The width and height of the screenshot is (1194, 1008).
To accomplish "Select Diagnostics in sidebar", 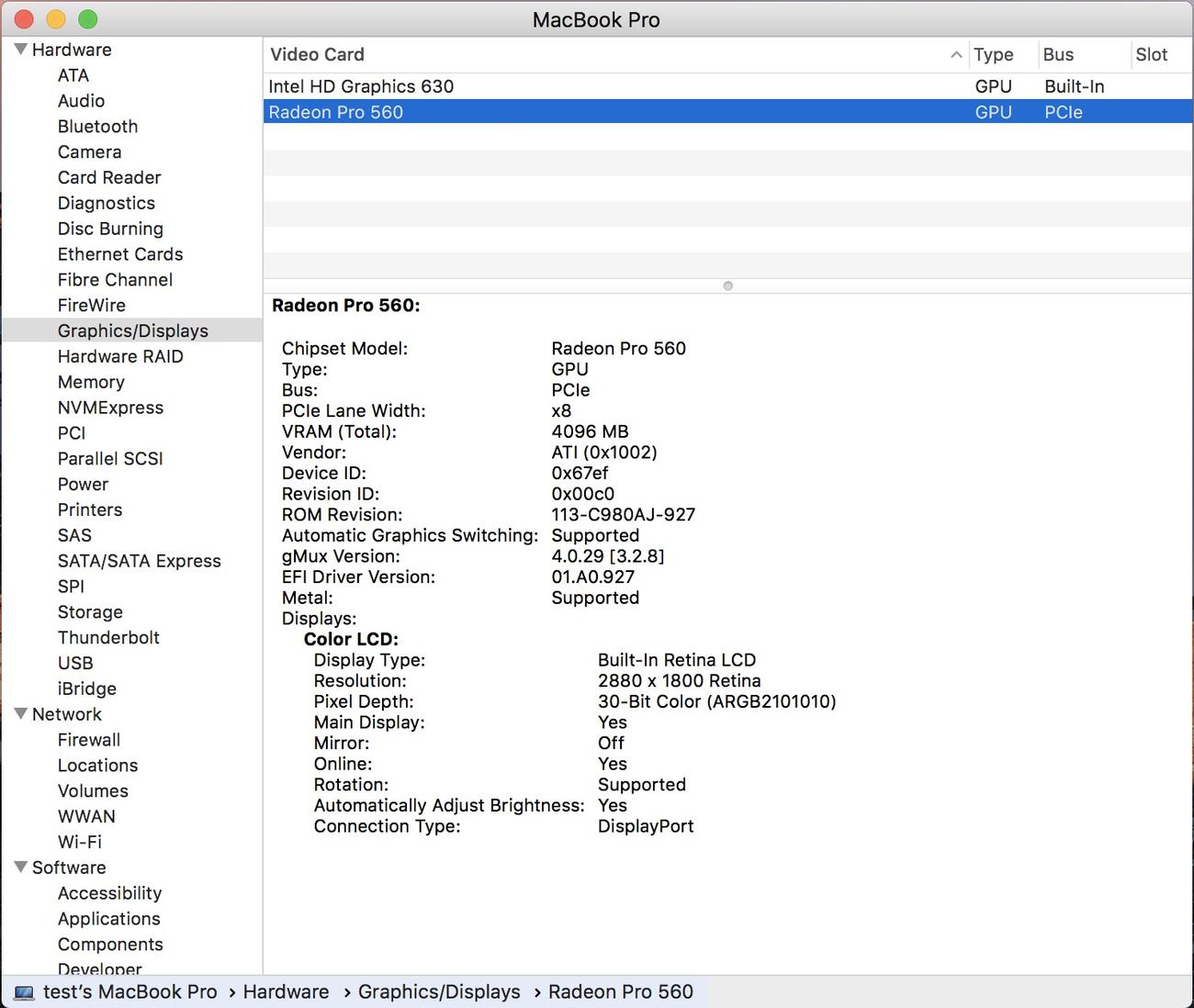I will coord(107,204).
